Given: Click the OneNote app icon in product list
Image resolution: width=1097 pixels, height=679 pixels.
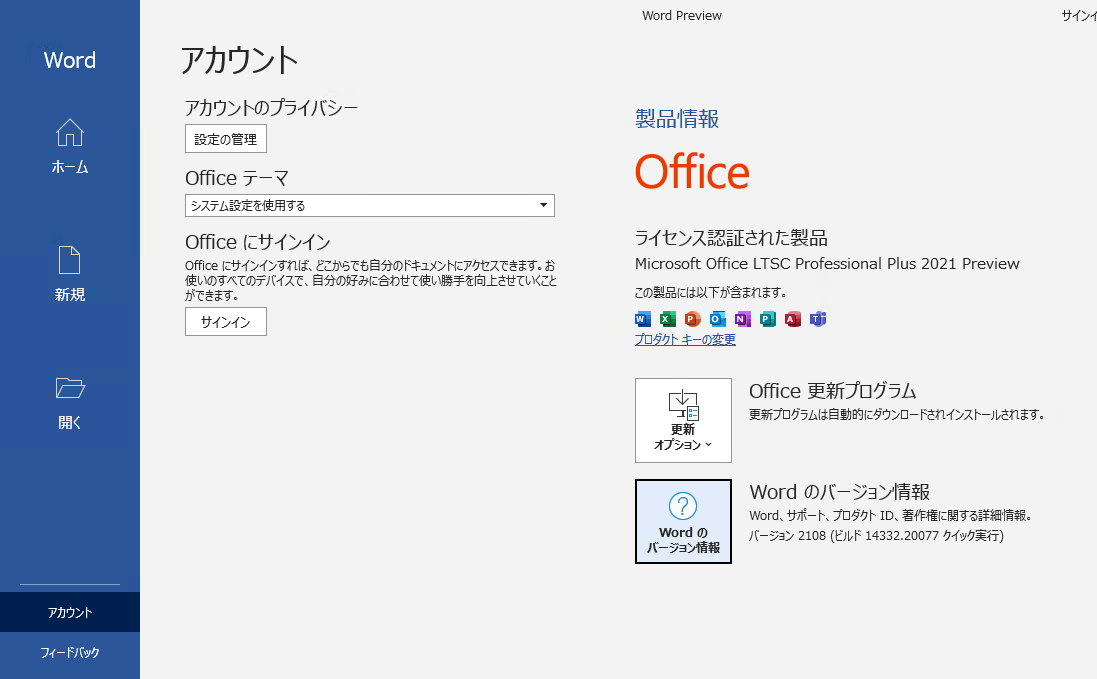Looking at the screenshot, I should (742, 320).
